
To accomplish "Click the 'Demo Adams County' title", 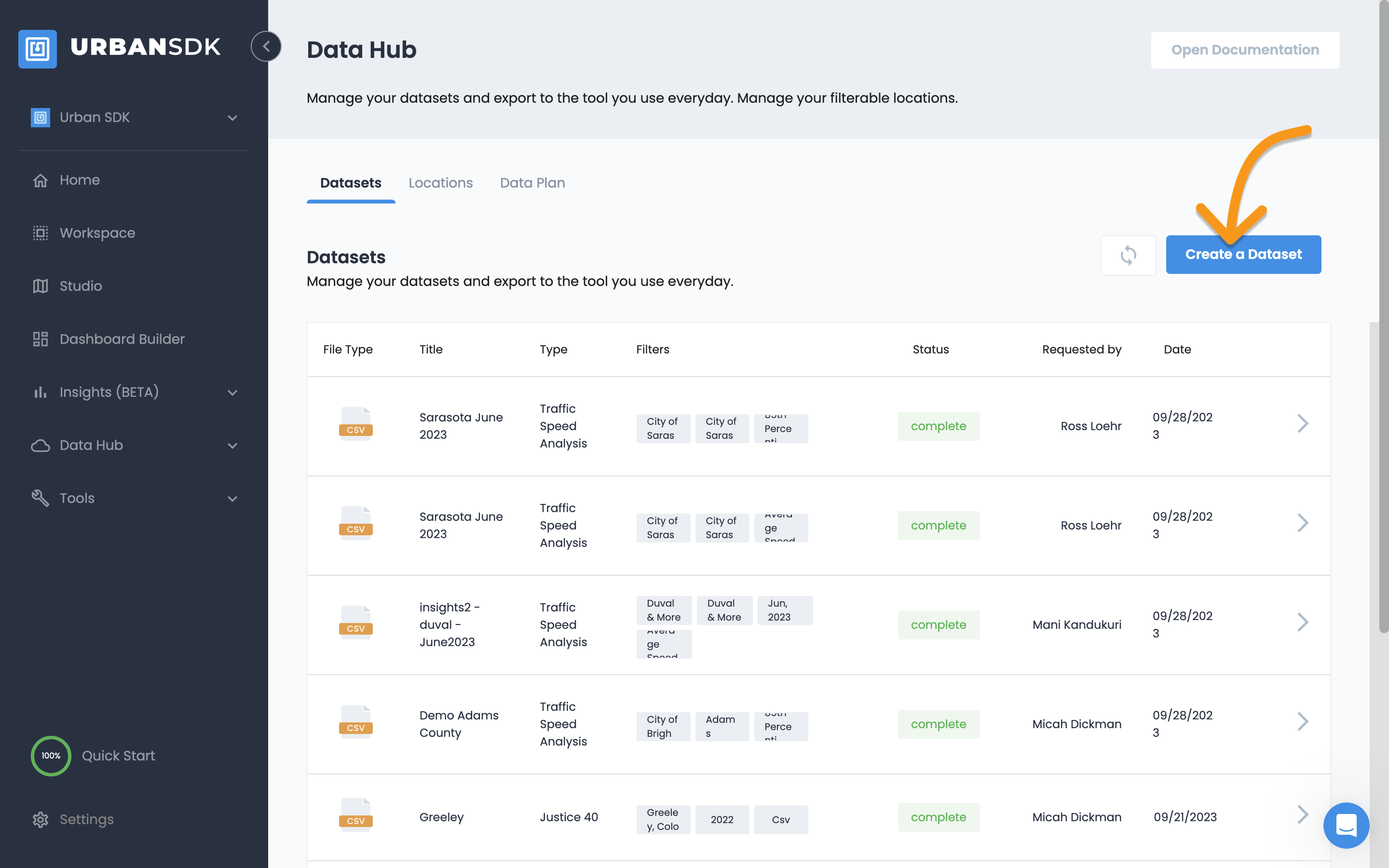I will [459, 724].
